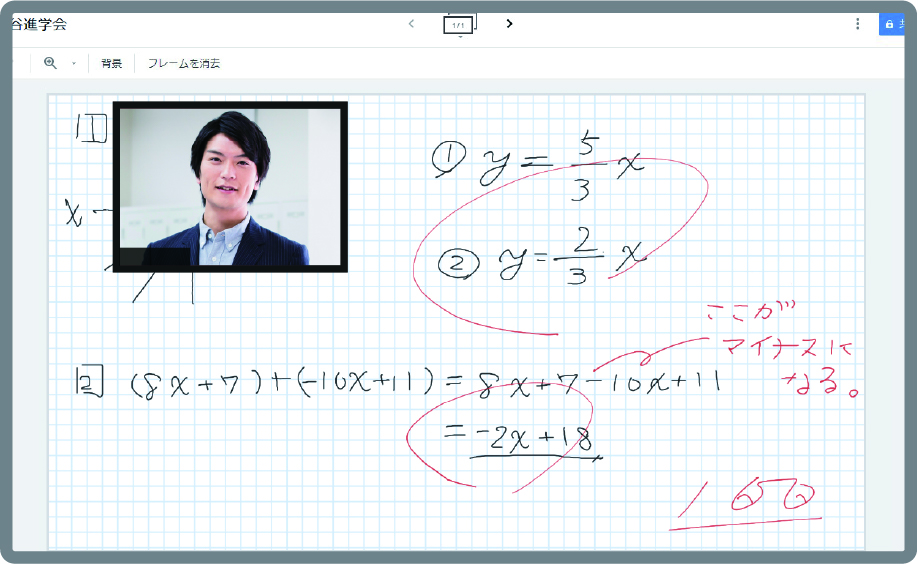Go to the previous frame arrow
Image resolution: width=918 pixels, height=564 pixels.
coord(411,23)
